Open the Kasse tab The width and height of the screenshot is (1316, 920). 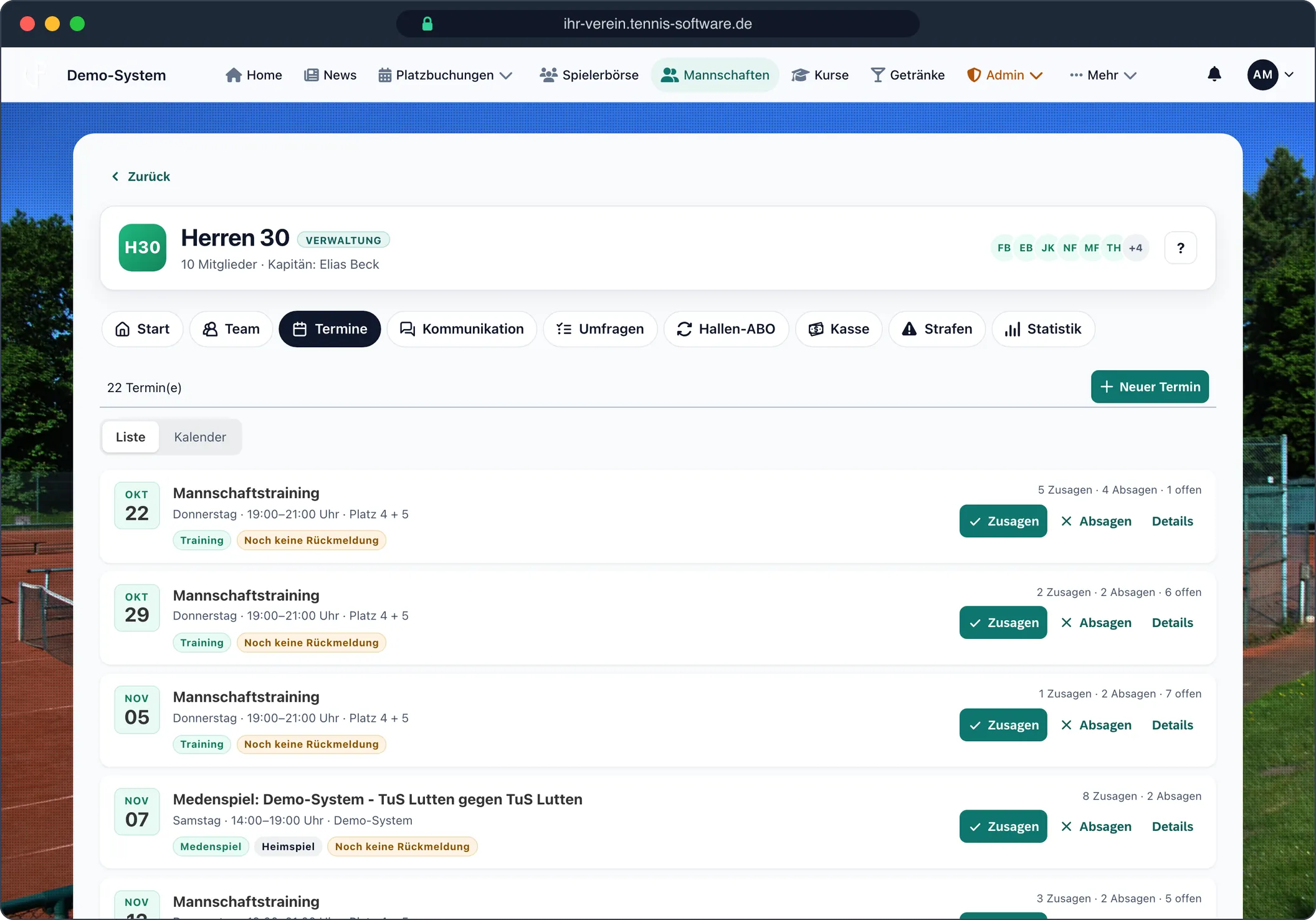[839, 329]
